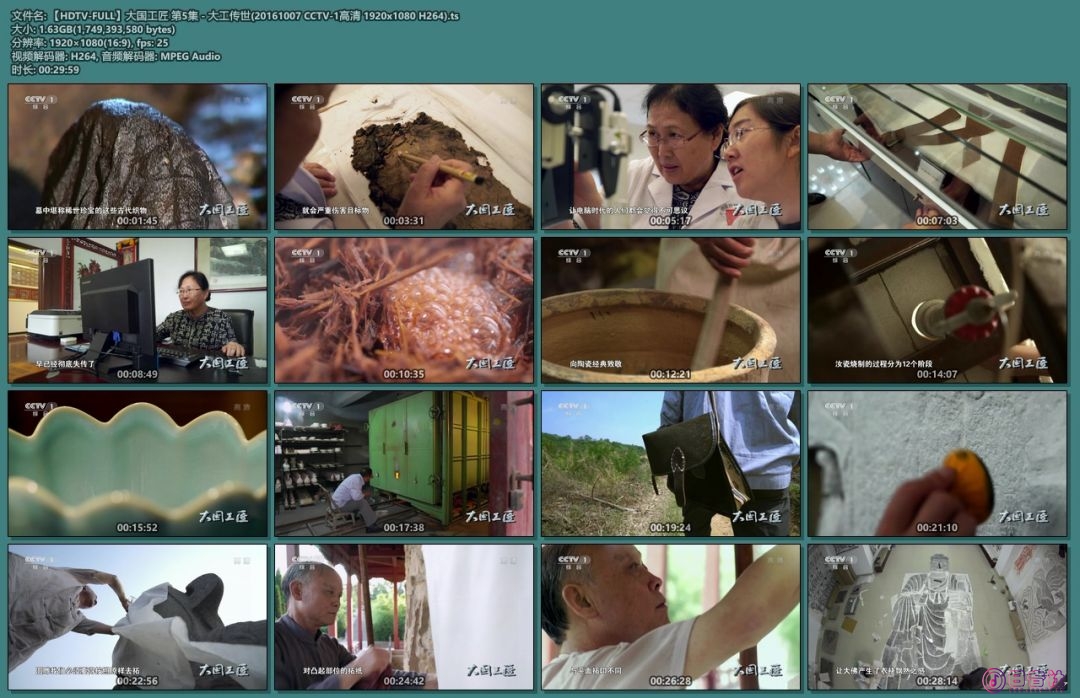Open the red valve frame at 00:14:07

pos(937,310)
